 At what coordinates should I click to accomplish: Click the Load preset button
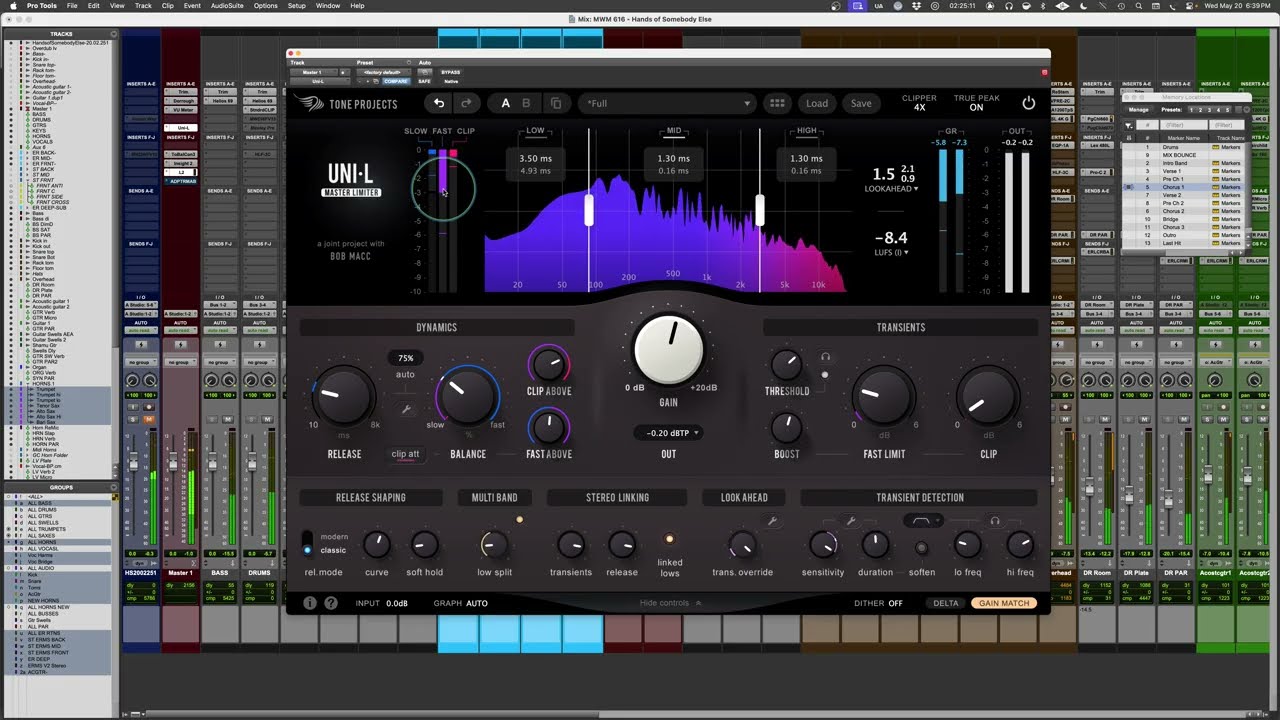pos(817,103)
